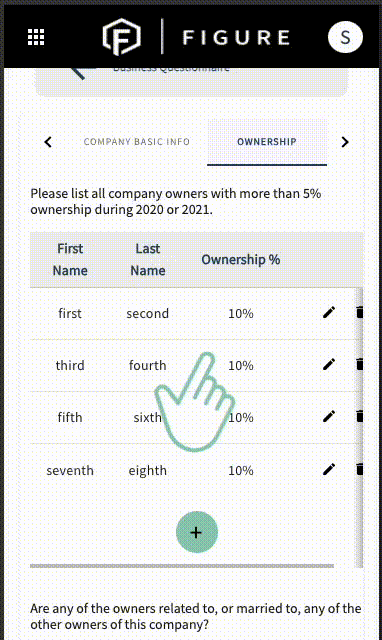Delete the first second owner row
The height and width of the screenshot is (640, 382).
(x=360, y=313)
